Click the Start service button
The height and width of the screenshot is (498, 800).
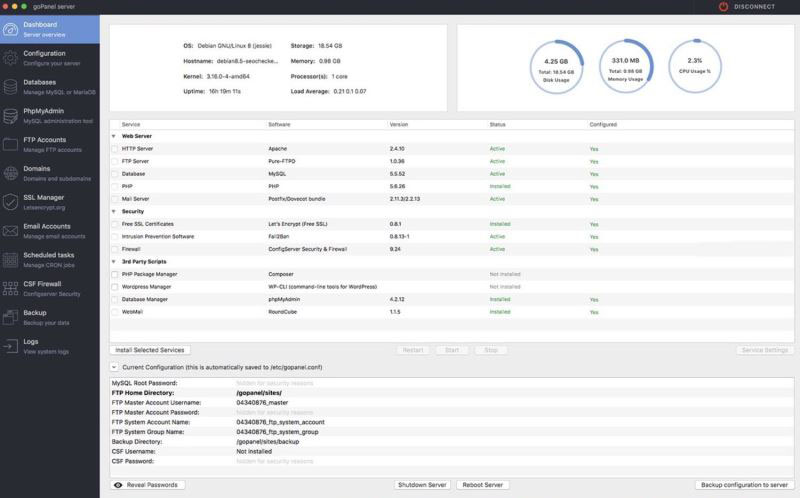tap(452, 350)
